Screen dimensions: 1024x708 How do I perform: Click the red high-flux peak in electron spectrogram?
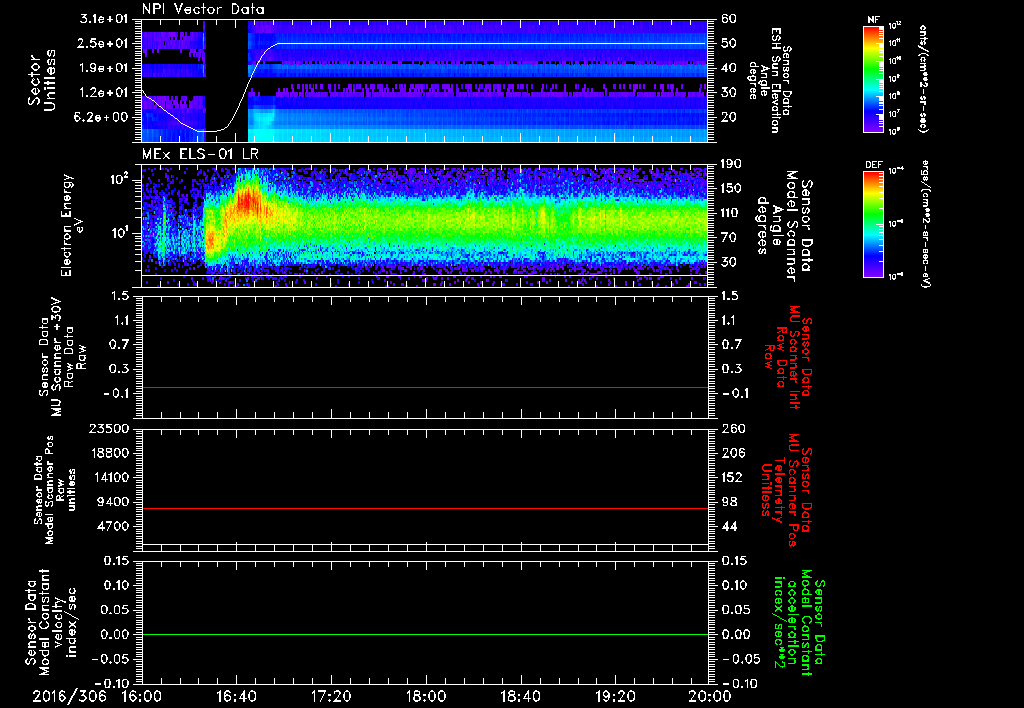(x=248, y=201)
